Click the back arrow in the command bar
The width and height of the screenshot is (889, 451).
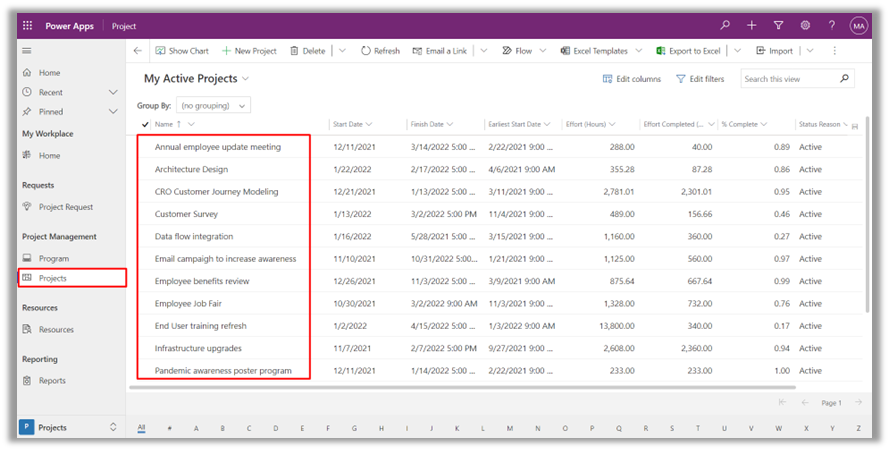click(x=138, y=50)
